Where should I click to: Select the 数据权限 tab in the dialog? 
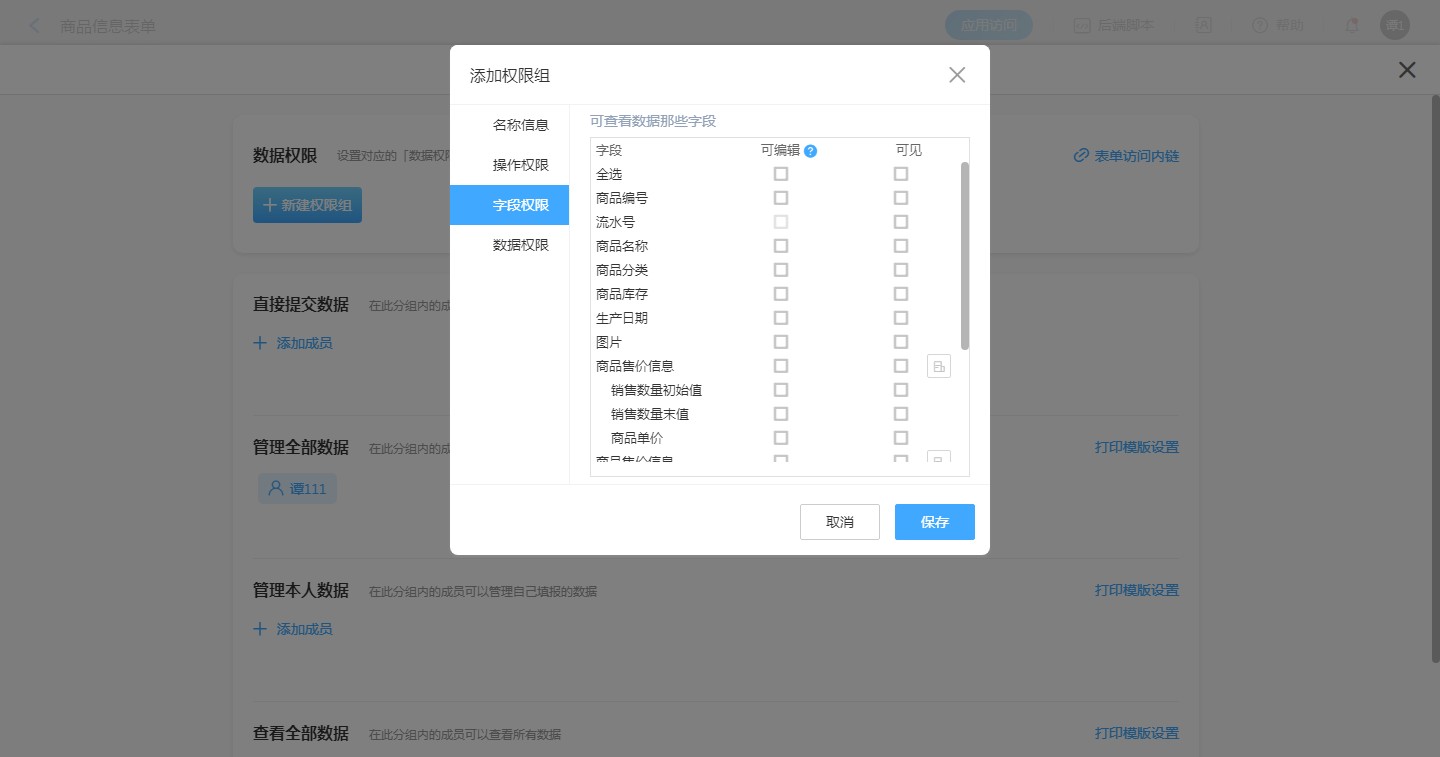(x=520, y=245)
